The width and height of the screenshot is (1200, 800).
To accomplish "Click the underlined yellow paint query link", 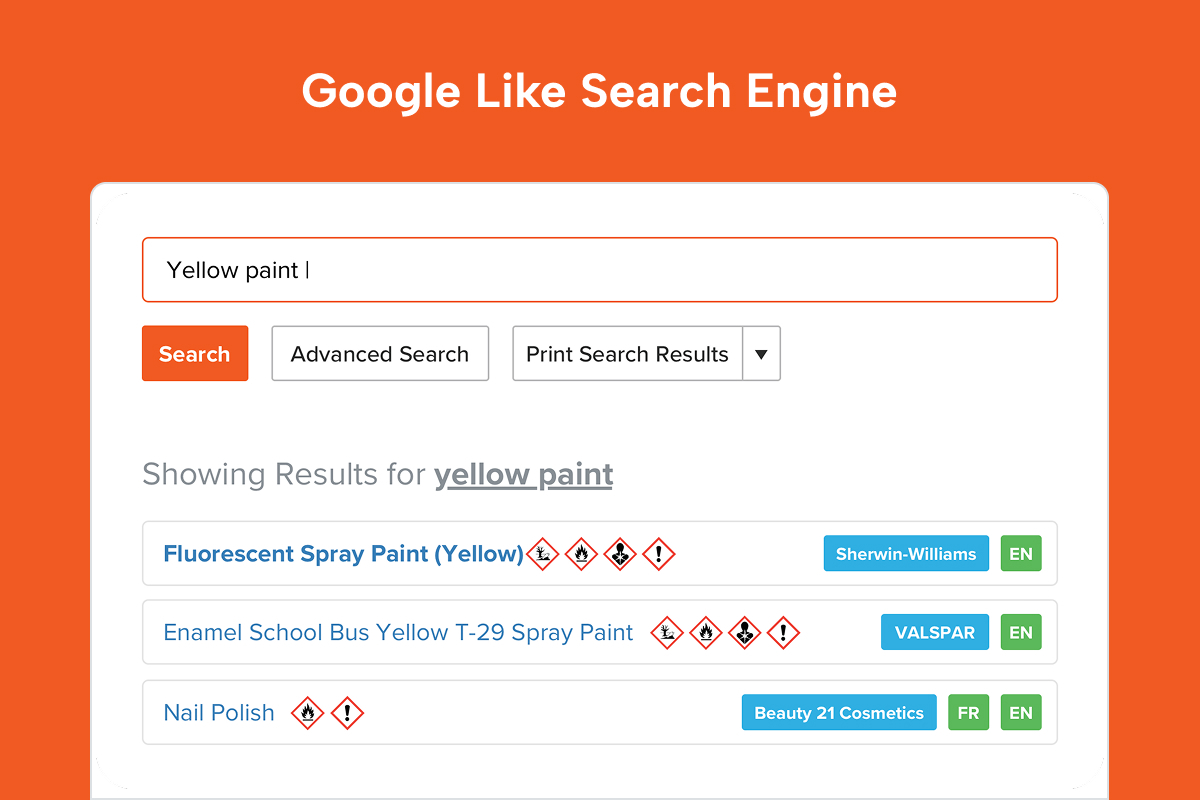I will click(x=523, y=474).
